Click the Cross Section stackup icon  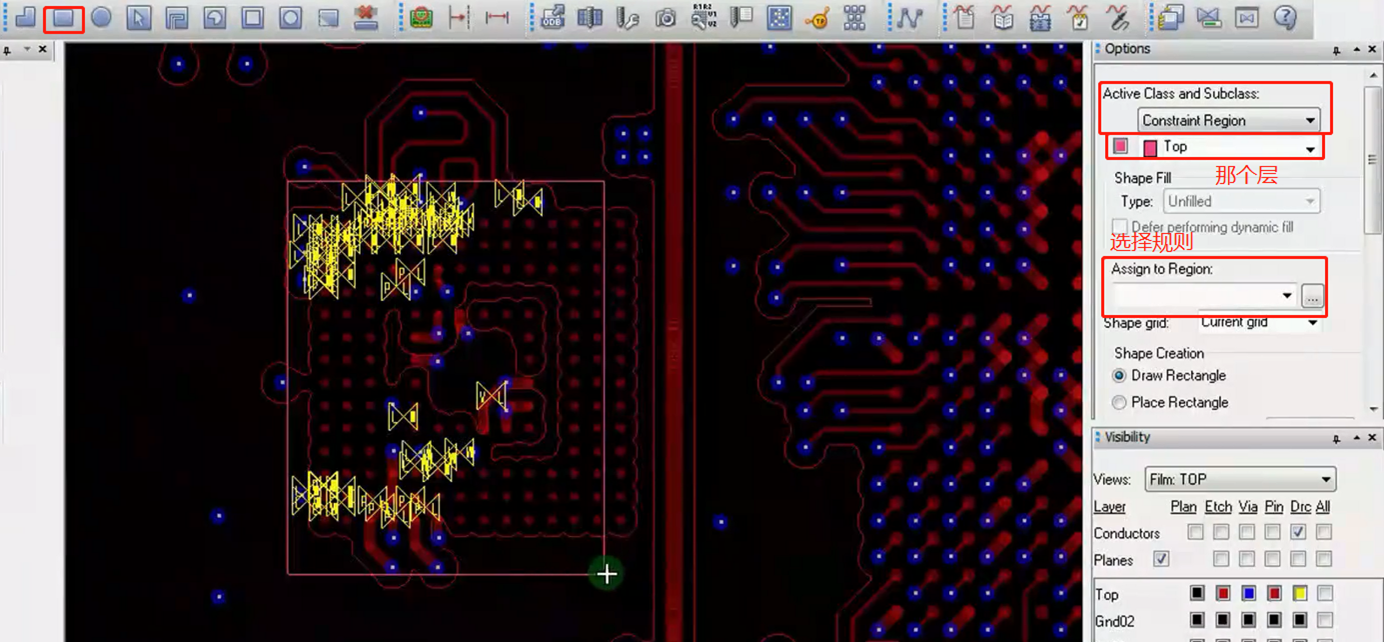590,18
